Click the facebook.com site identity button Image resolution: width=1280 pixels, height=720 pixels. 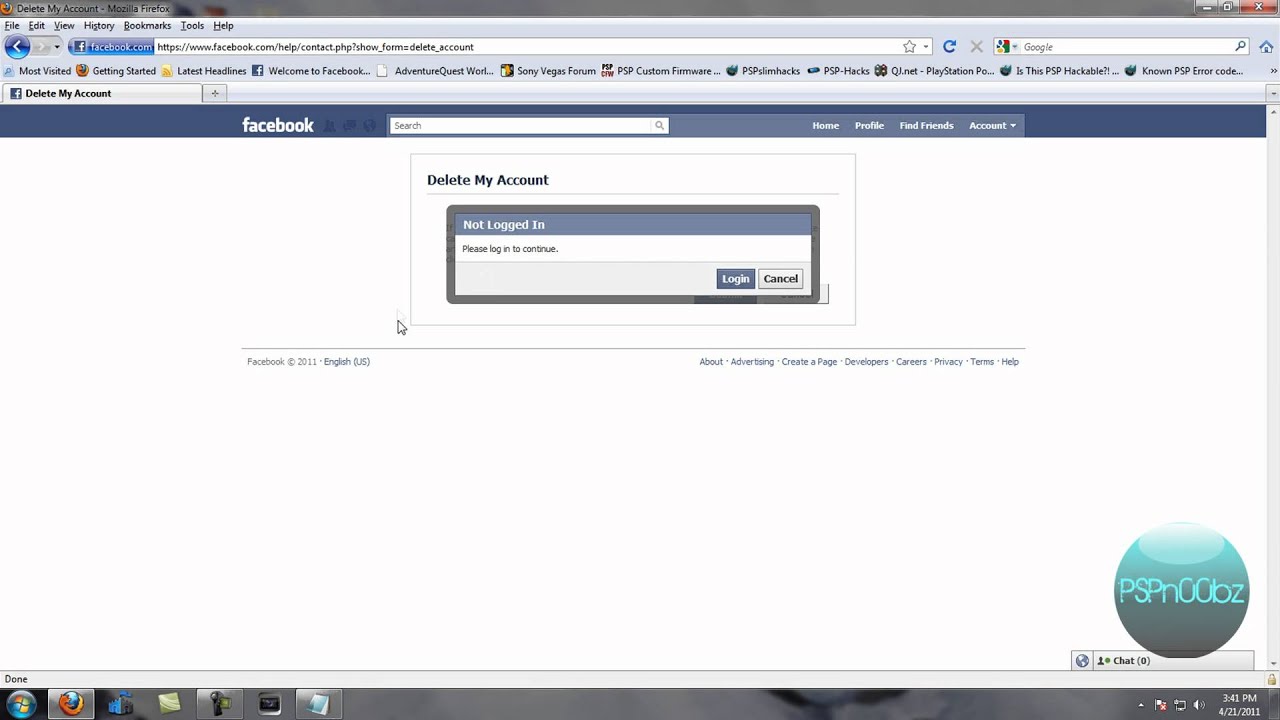pyautogui.click(x=112, y=47)
